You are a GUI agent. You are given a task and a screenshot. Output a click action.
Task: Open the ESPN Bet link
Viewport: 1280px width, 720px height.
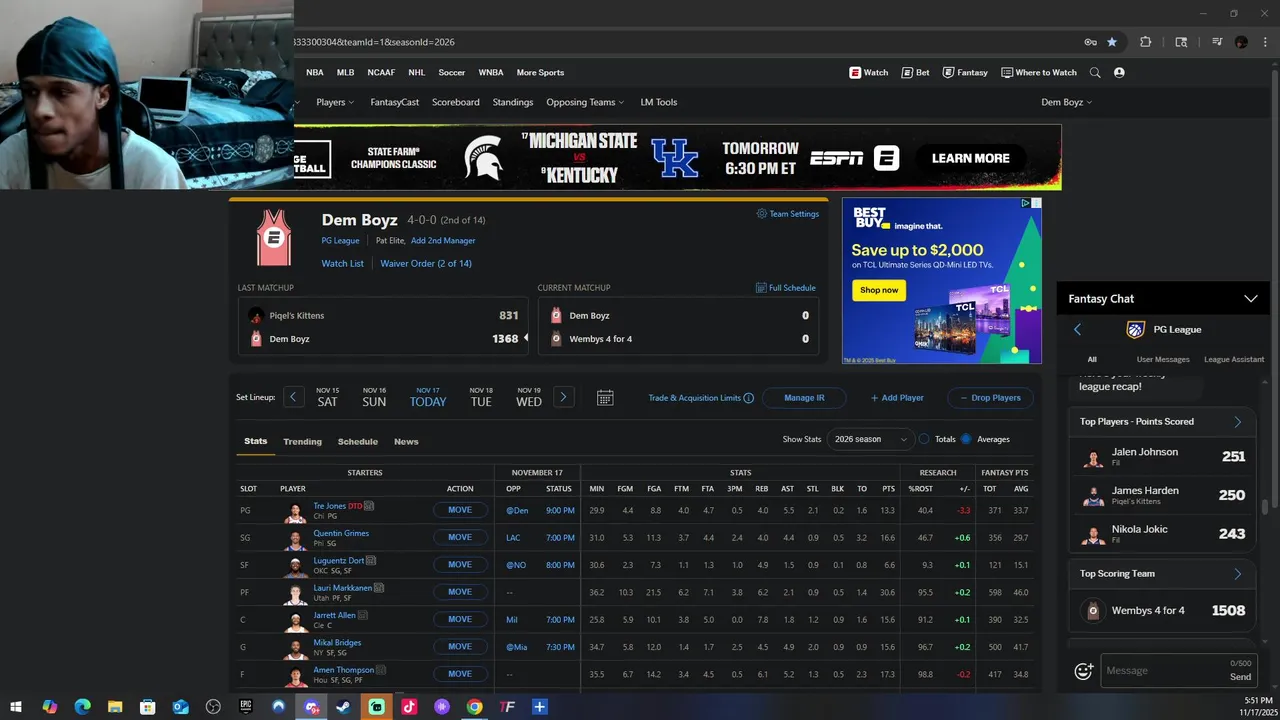point(915,72)
